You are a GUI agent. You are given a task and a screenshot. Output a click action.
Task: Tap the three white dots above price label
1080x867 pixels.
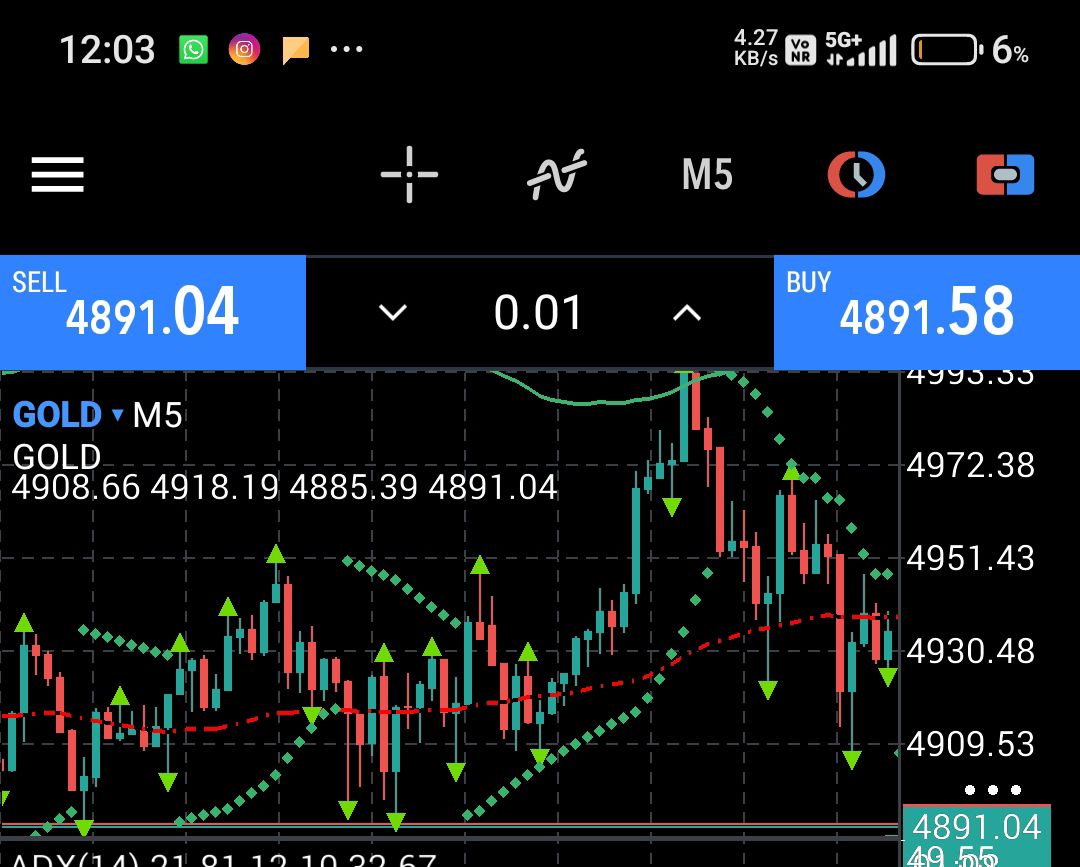point(992,790)
